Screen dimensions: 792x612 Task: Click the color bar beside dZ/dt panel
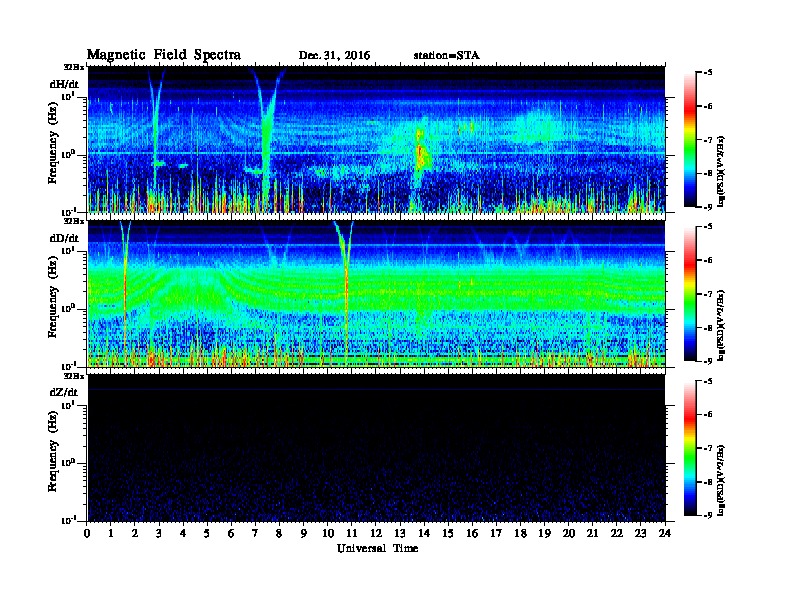point(690,448)
